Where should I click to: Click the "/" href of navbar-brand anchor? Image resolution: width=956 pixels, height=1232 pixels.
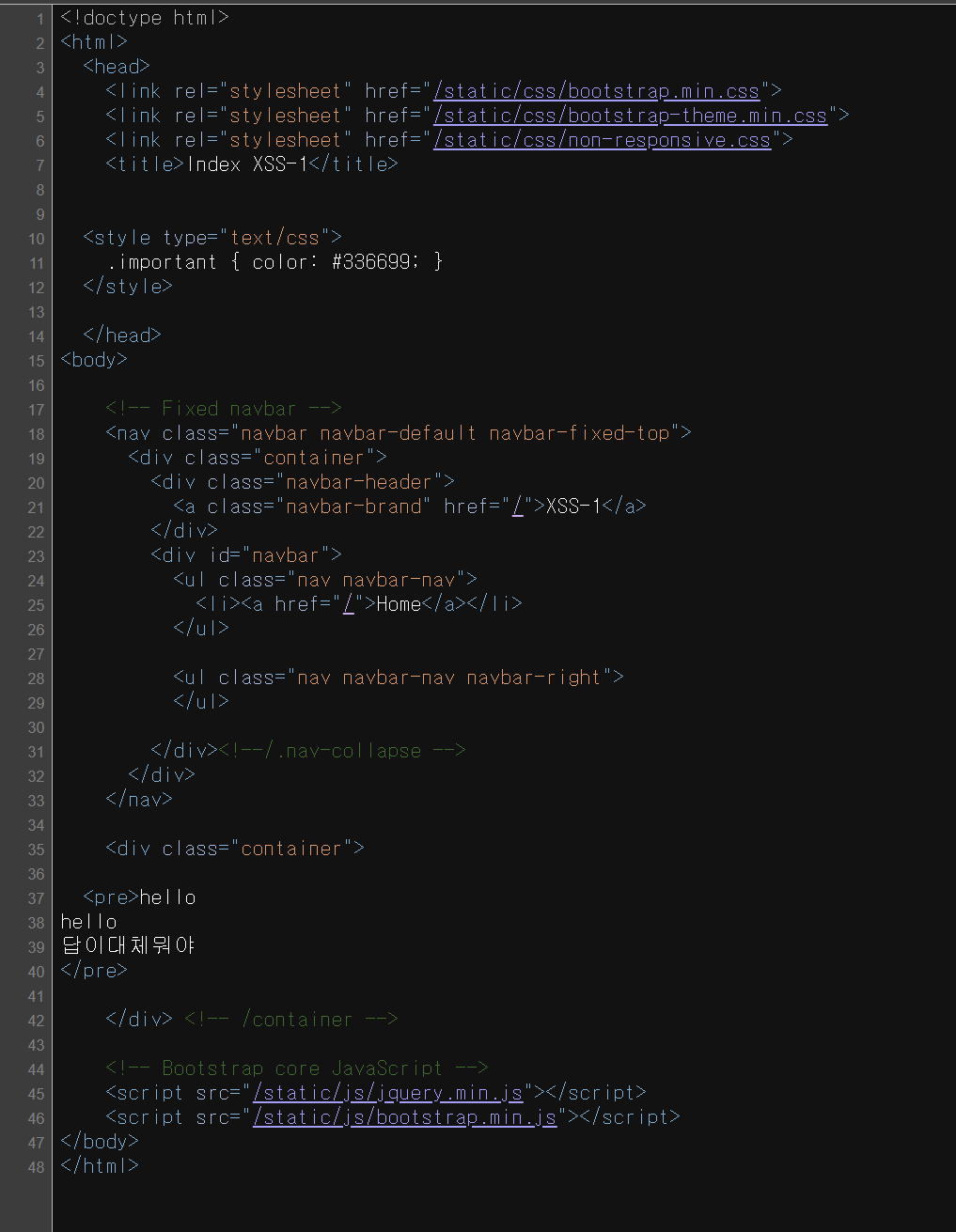(x=517, y=507)
